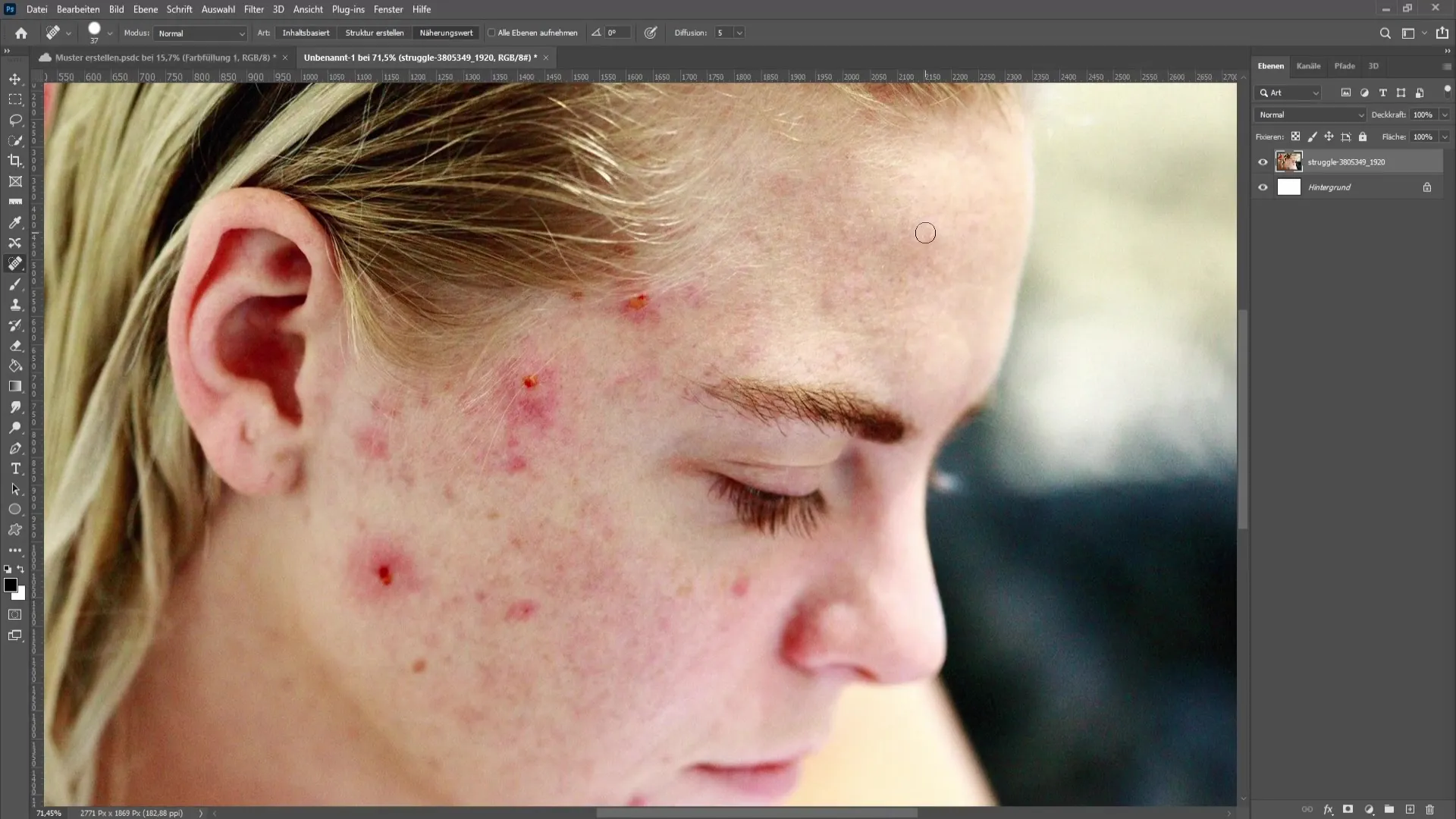Select the Lasso tool

click(x=15, y=119)
